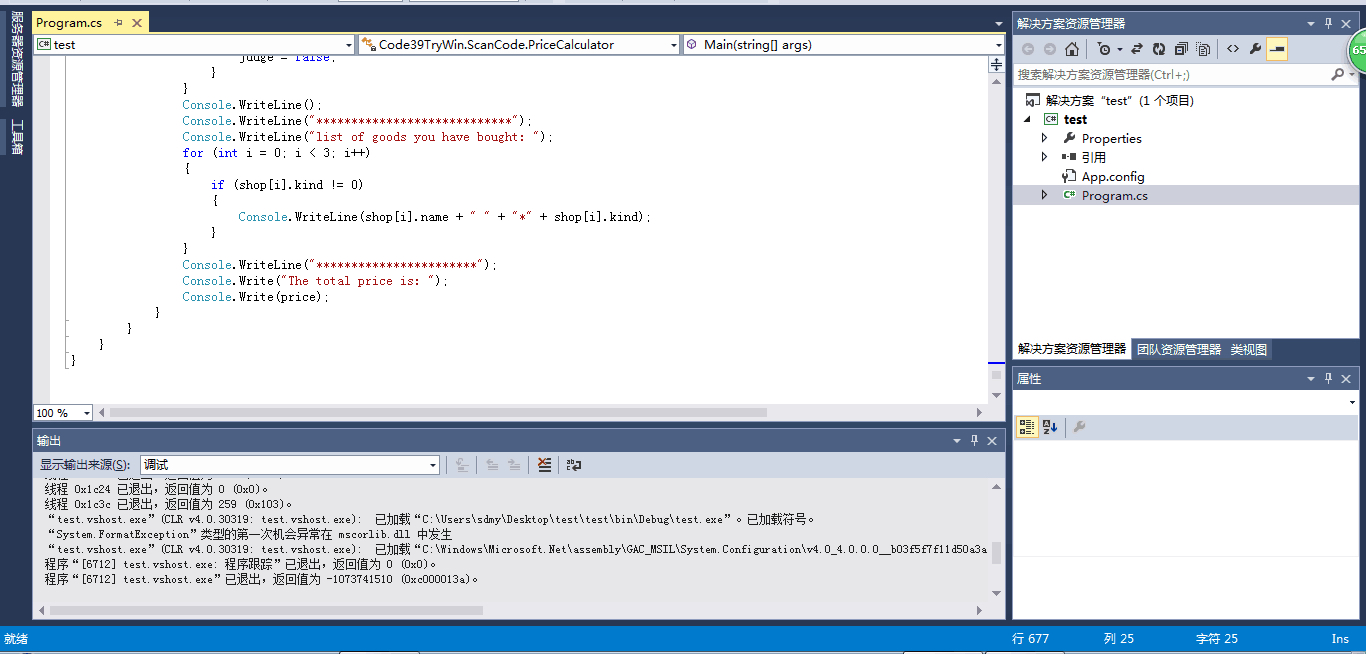Click output panel vertical scrollbar thumb
This screenshot has width=1366, height=654.
coord(996,553)
